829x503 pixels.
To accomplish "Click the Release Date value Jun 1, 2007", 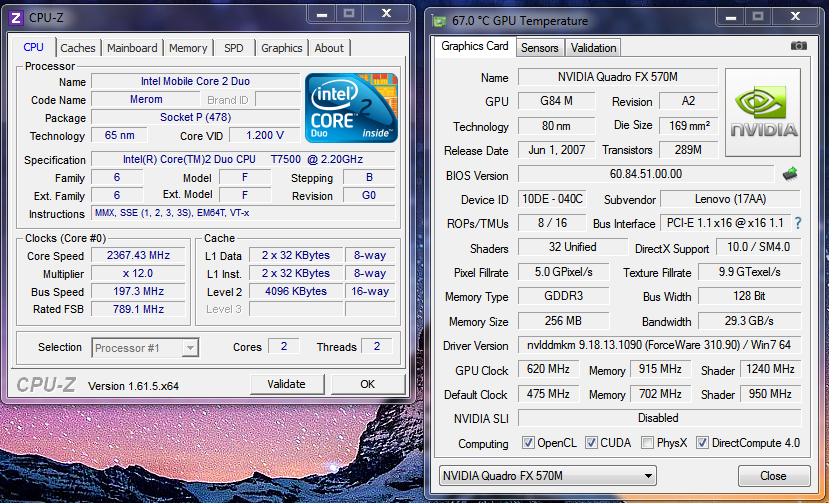I will [x=557, y=150].
